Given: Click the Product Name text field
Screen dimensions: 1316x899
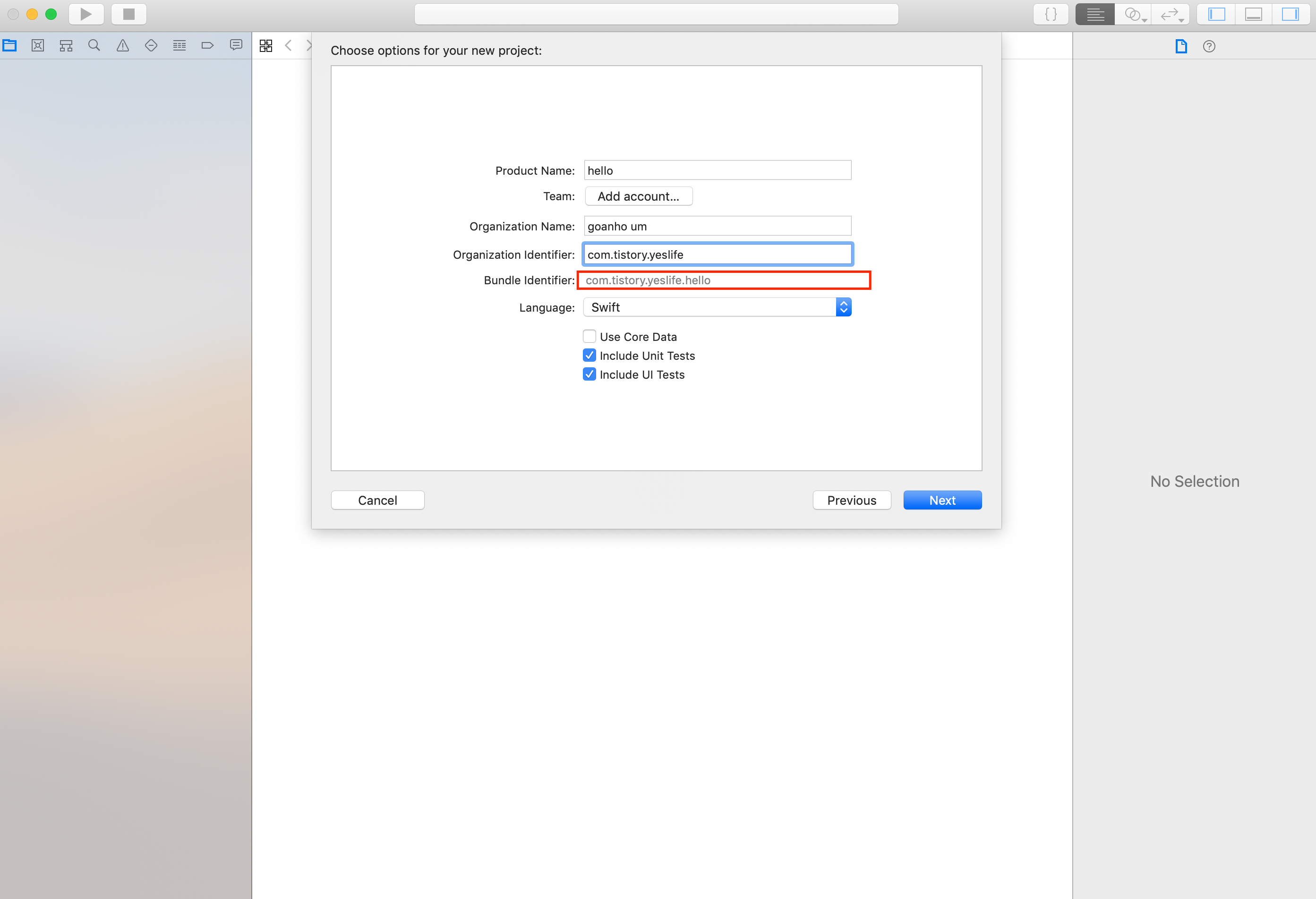Looking at the screenshot, I should (x=717, y=170).
